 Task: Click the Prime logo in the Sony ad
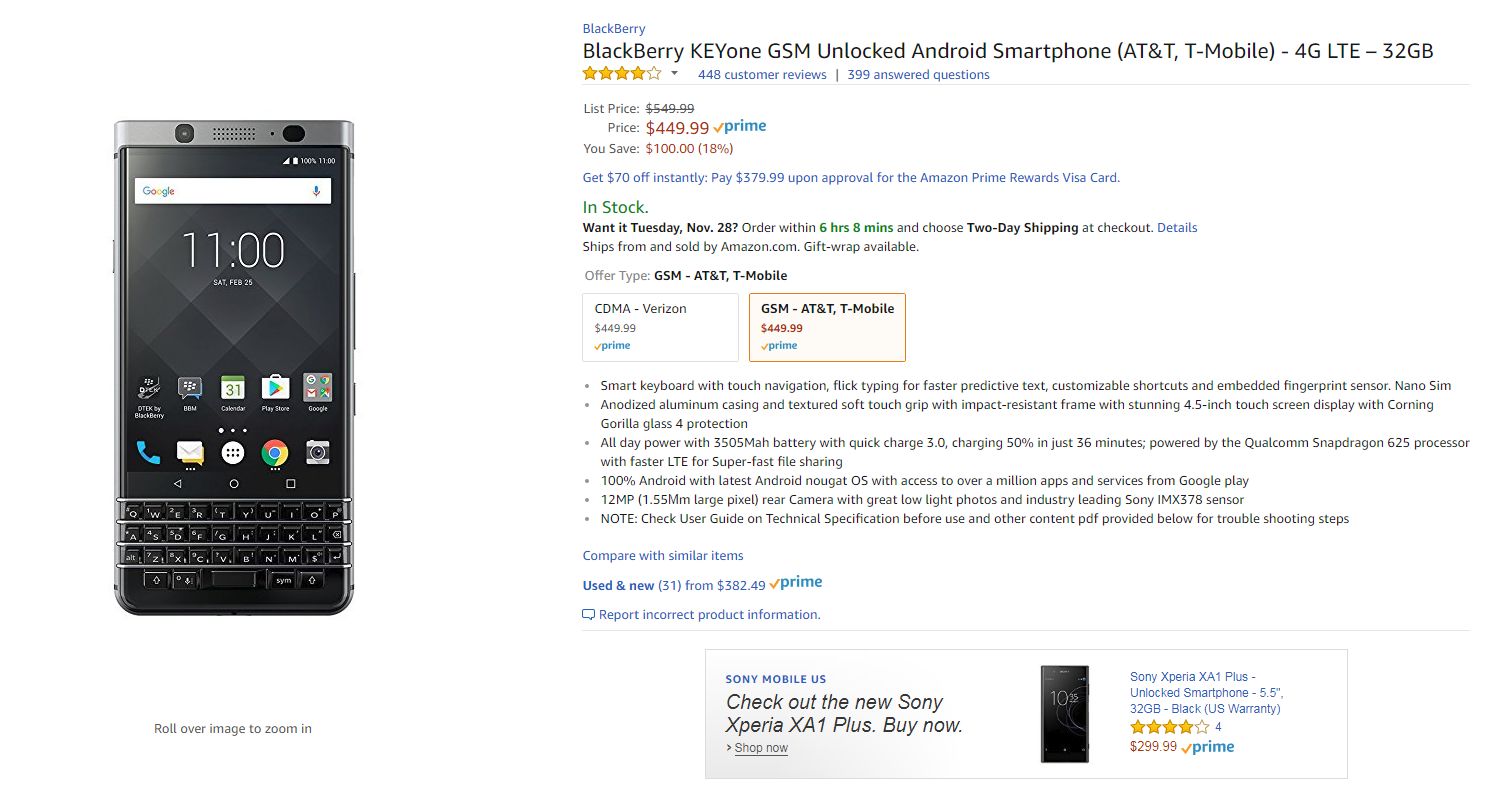pos(1208,747)
